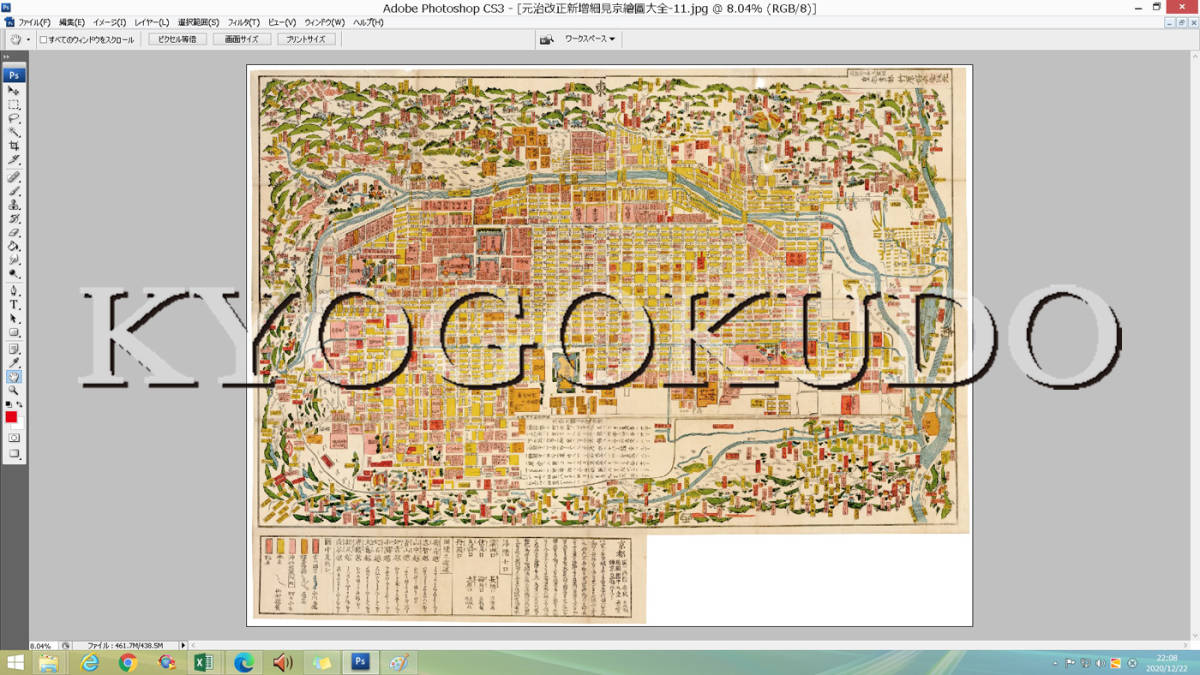
Task: Click the Photoshop logo atop the toolbox
Action: (x=14, y=75)
